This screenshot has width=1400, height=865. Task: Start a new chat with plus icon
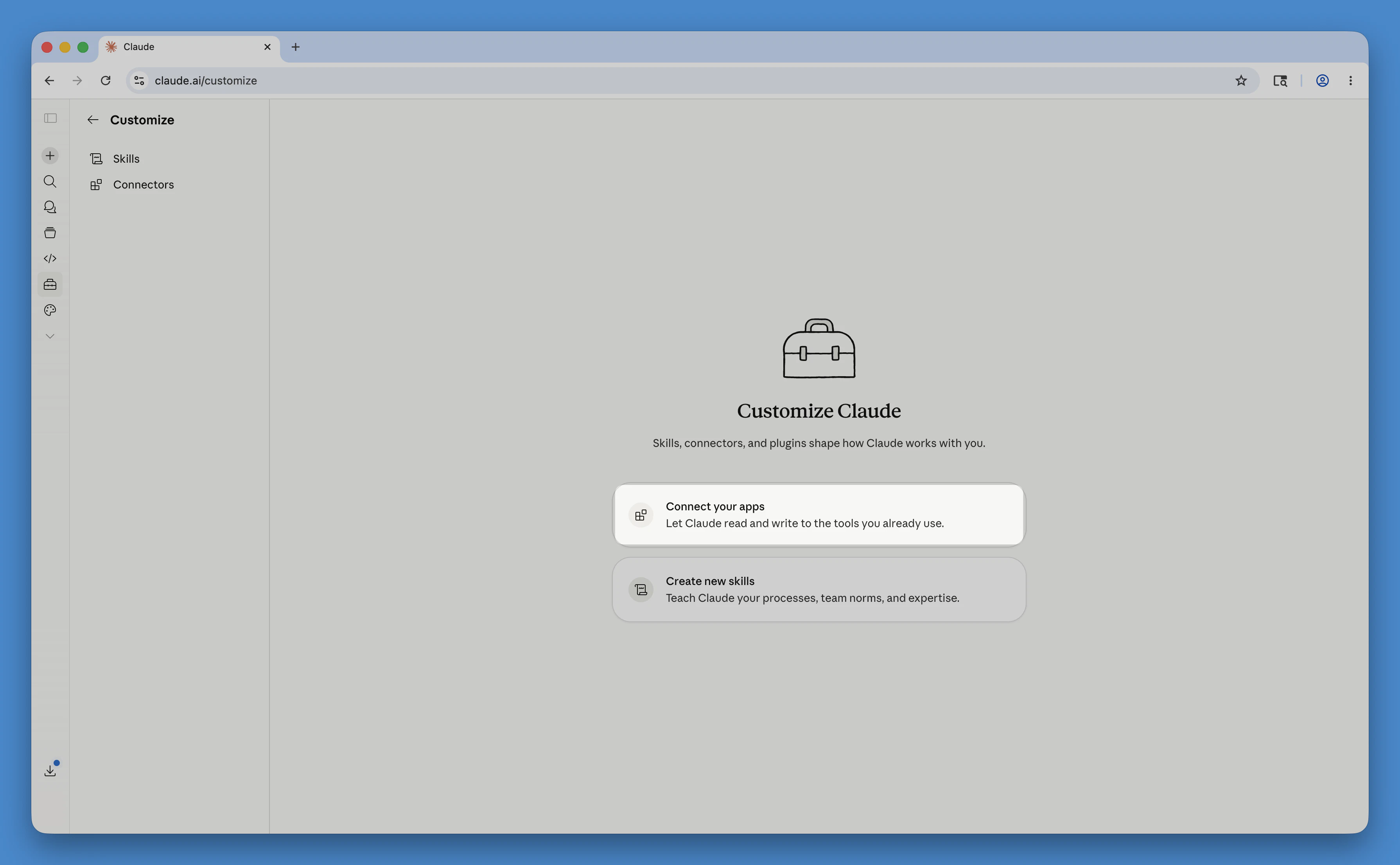click(50, 156)
